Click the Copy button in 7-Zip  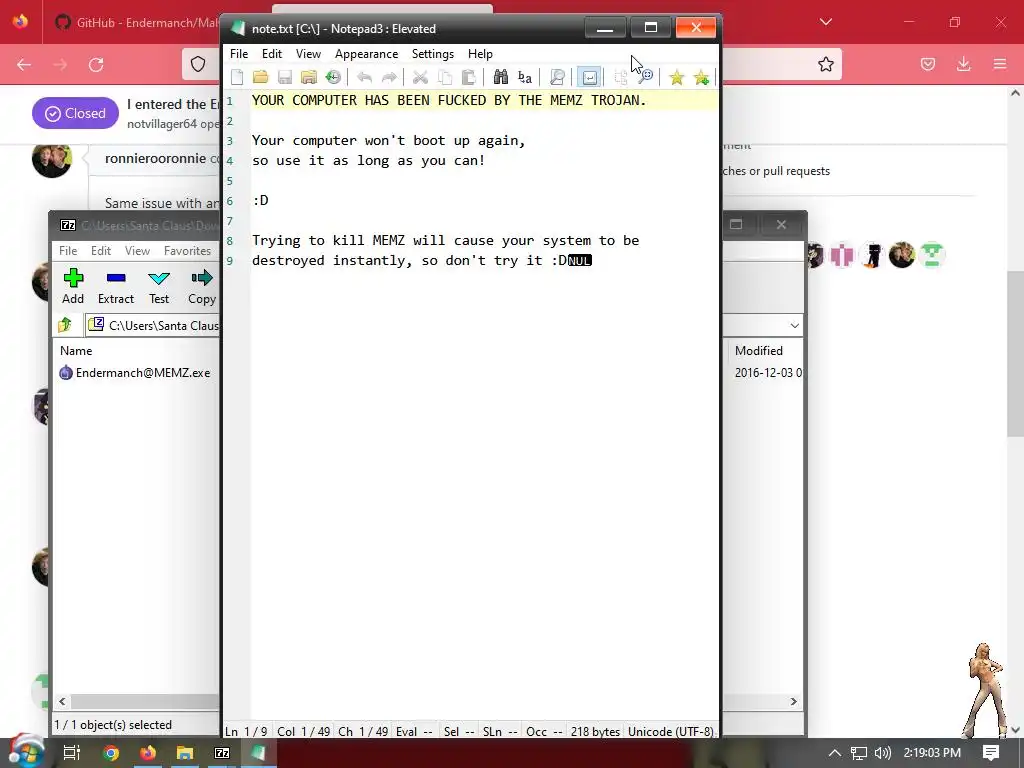[202, 286]
